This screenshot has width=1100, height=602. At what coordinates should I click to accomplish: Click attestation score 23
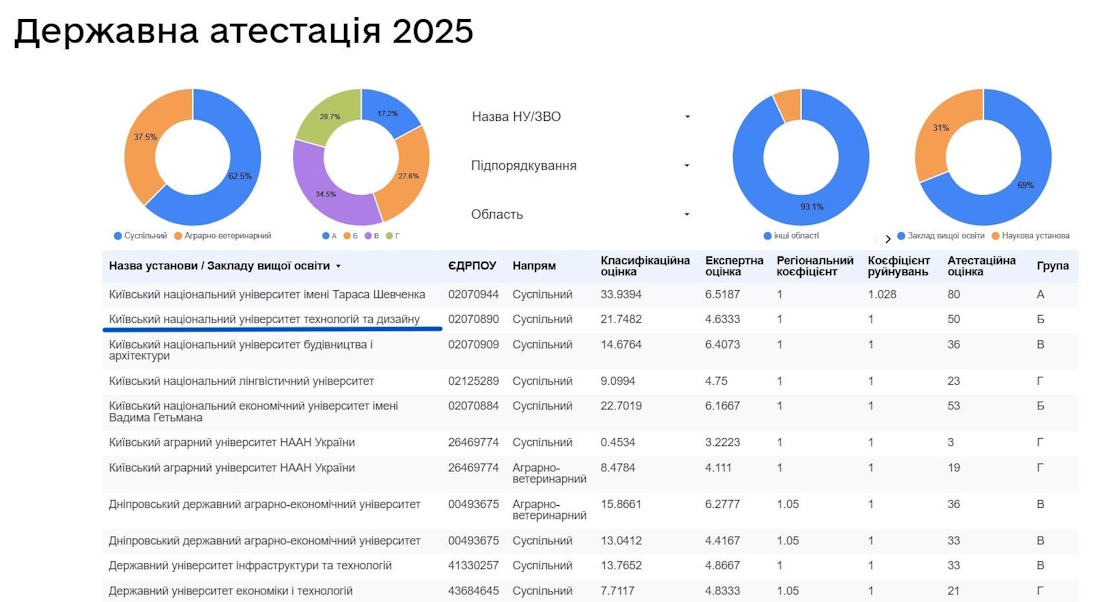pyautogui.click(x=953, y=381)
